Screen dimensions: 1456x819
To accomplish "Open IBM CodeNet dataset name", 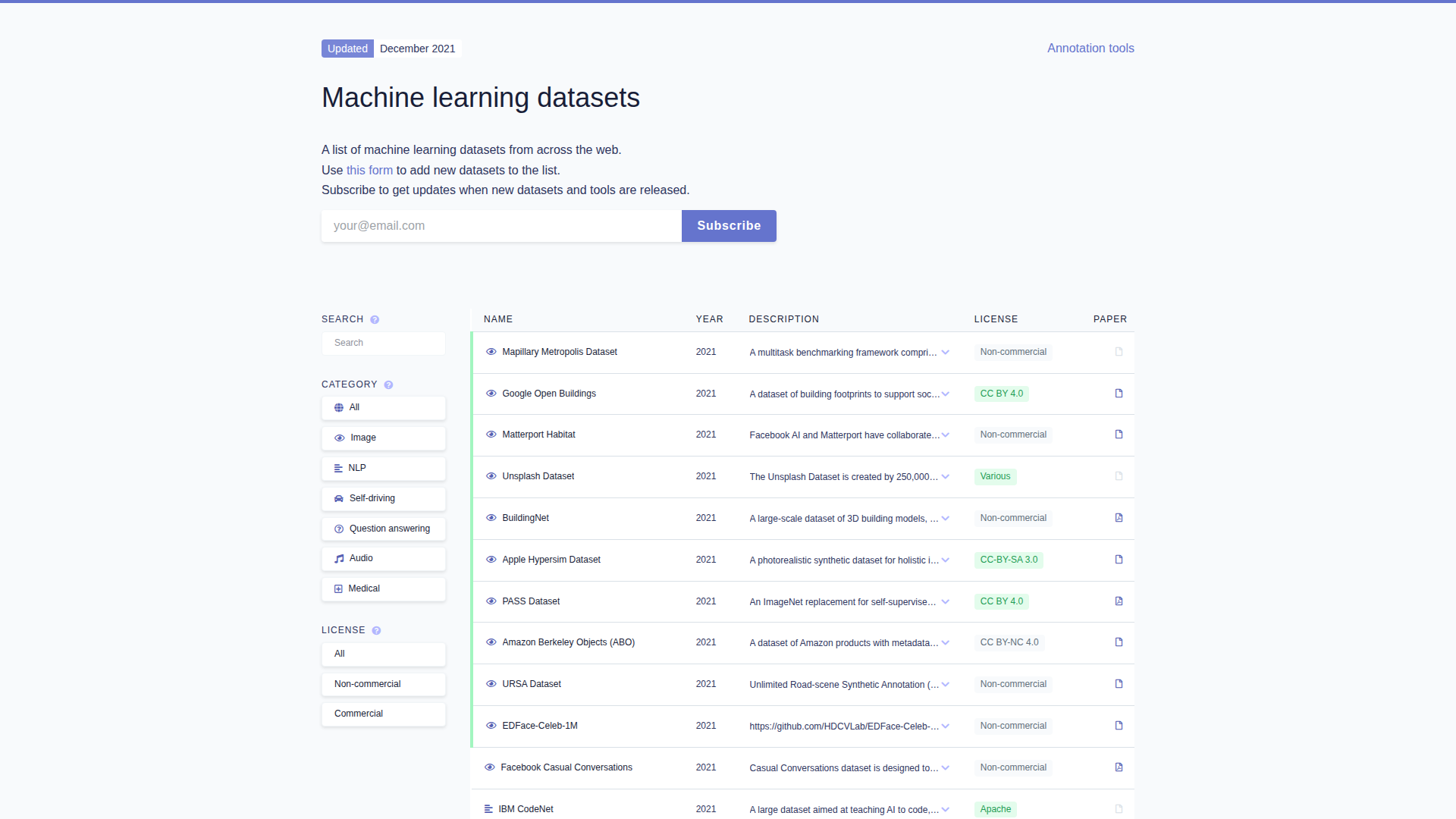I will (526, 809).
